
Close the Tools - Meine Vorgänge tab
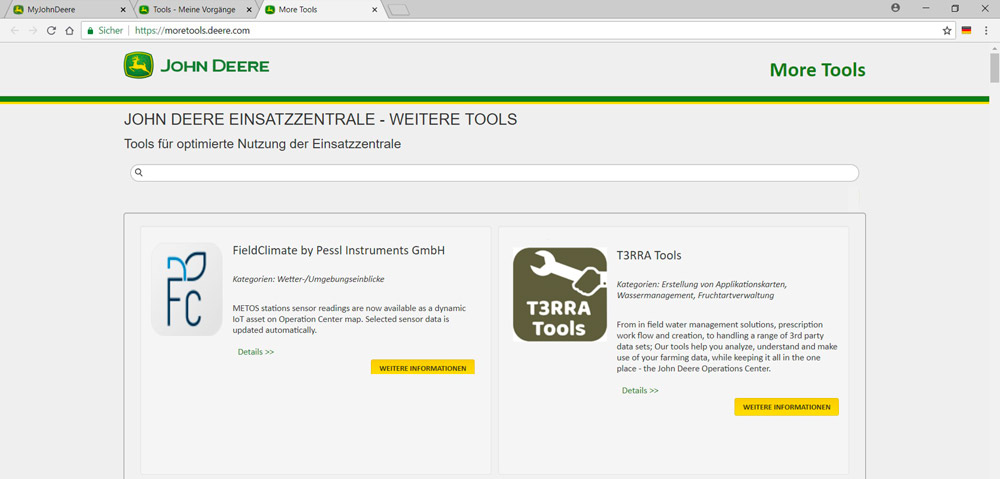249,10
